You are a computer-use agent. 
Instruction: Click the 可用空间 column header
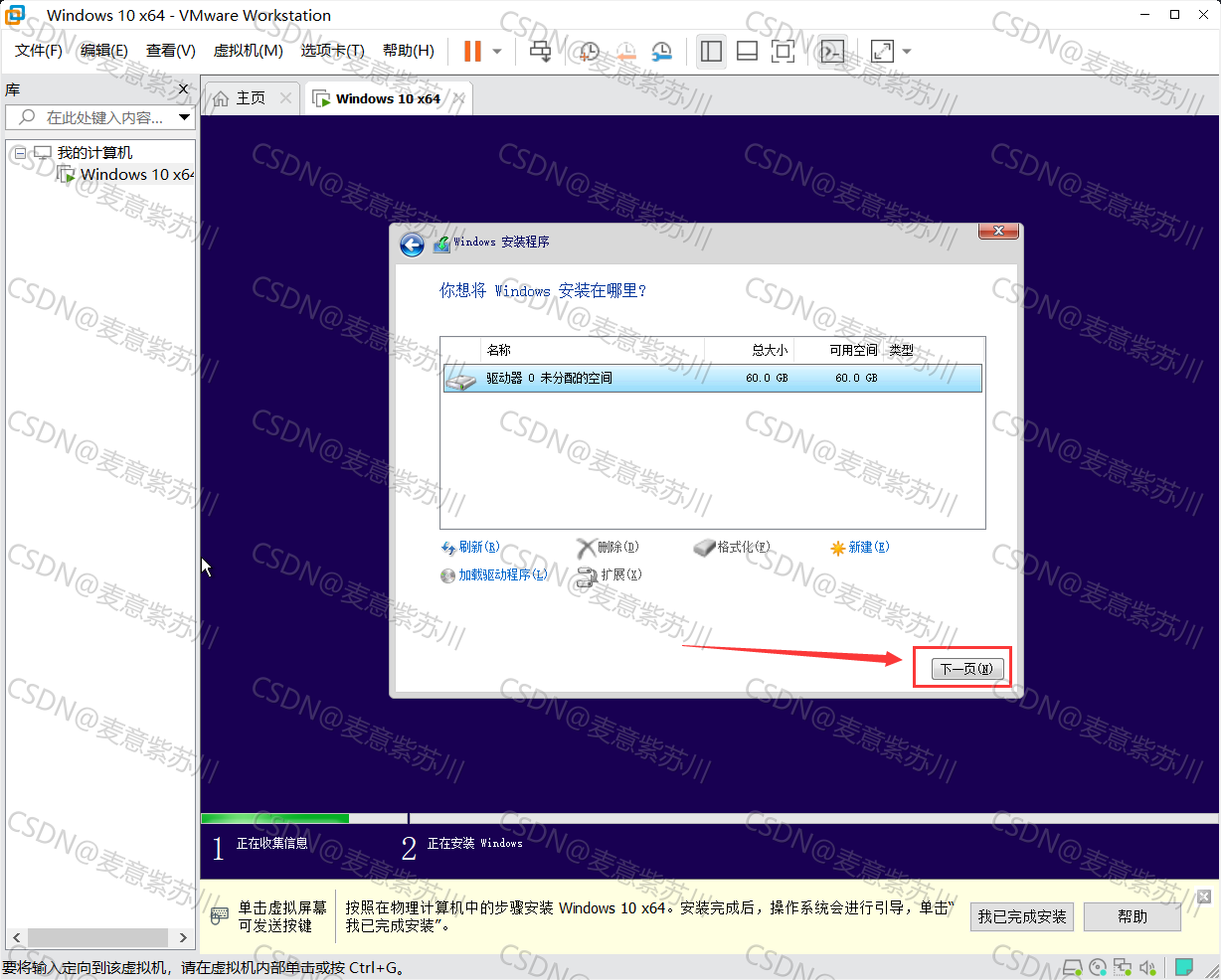click(838, 350)
